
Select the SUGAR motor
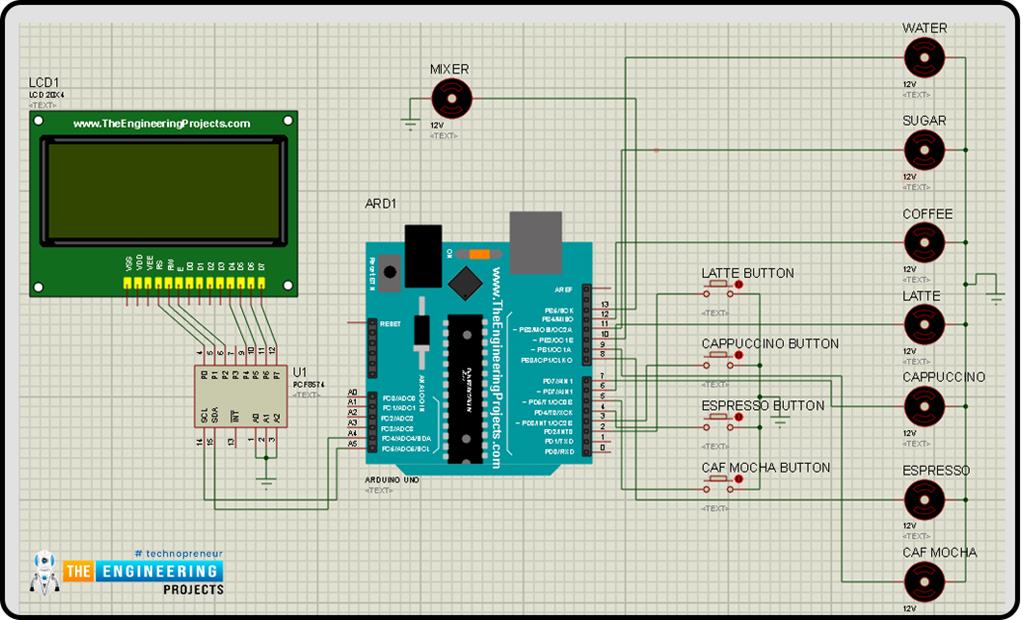(924, 149)
